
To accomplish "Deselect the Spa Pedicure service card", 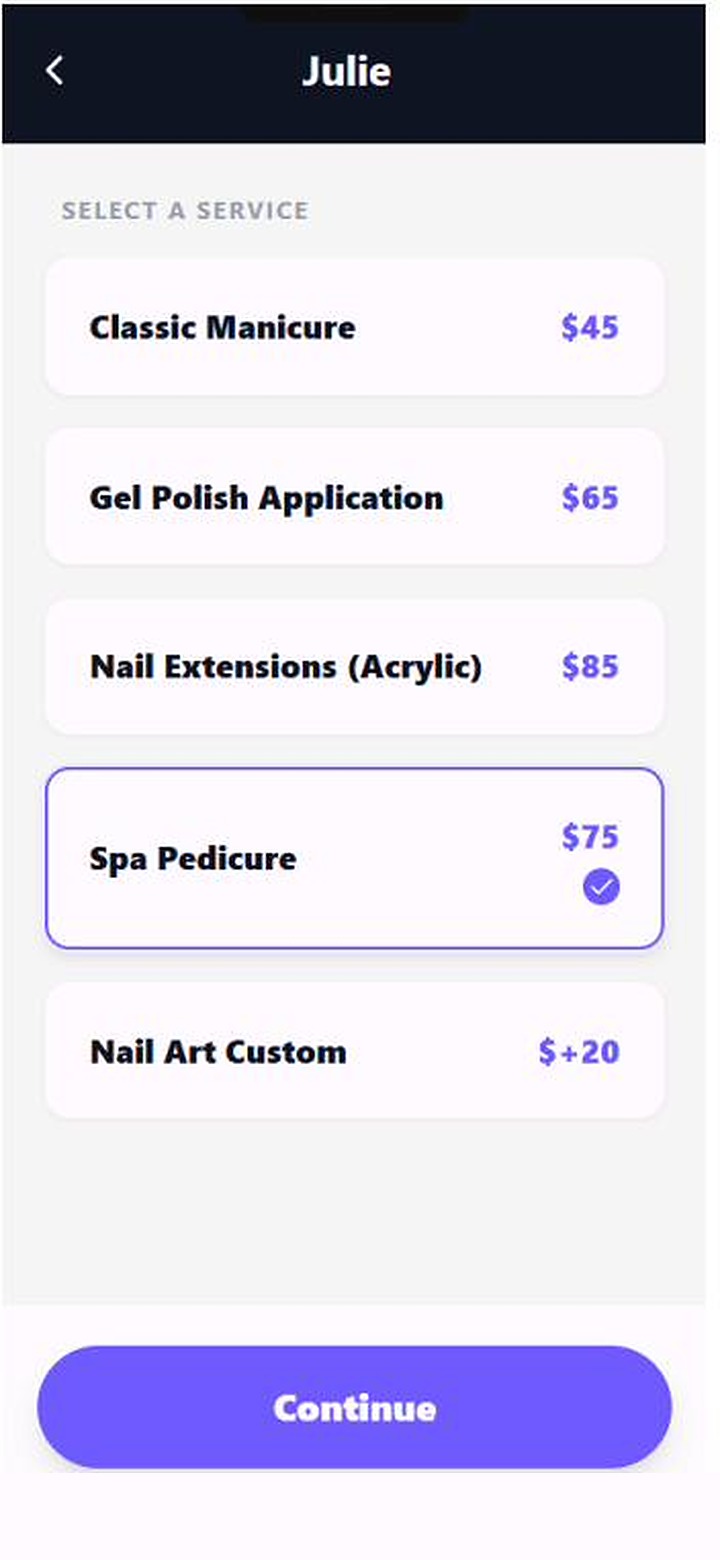I will pos(355,858).
